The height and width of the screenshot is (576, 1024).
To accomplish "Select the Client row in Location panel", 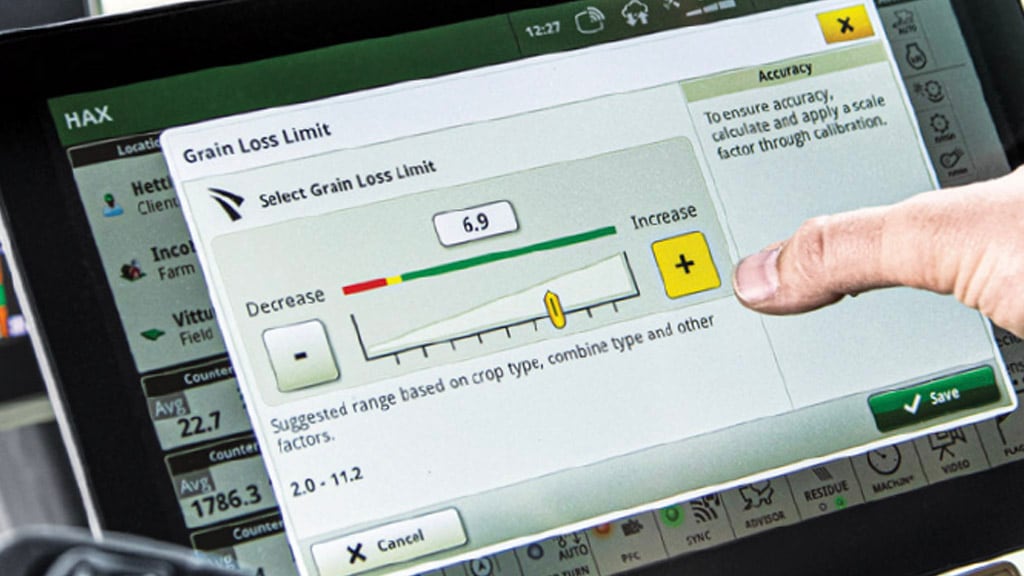I will click(x=139, y=197).
